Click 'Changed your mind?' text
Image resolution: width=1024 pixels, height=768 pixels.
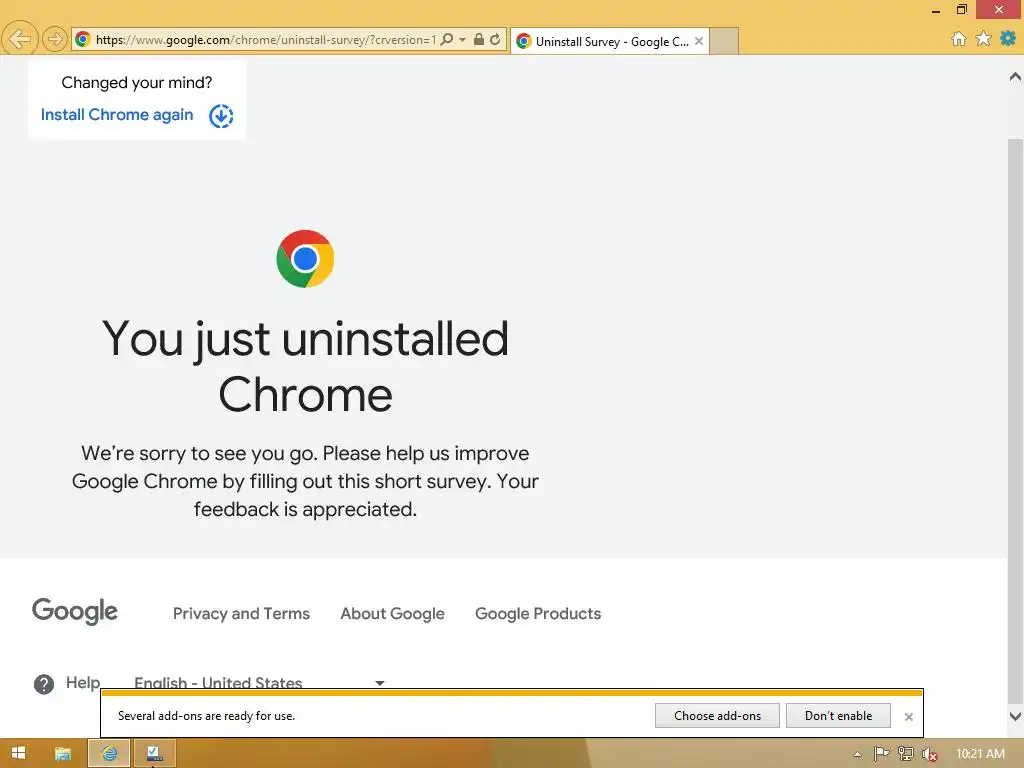(x=136, y=82)
